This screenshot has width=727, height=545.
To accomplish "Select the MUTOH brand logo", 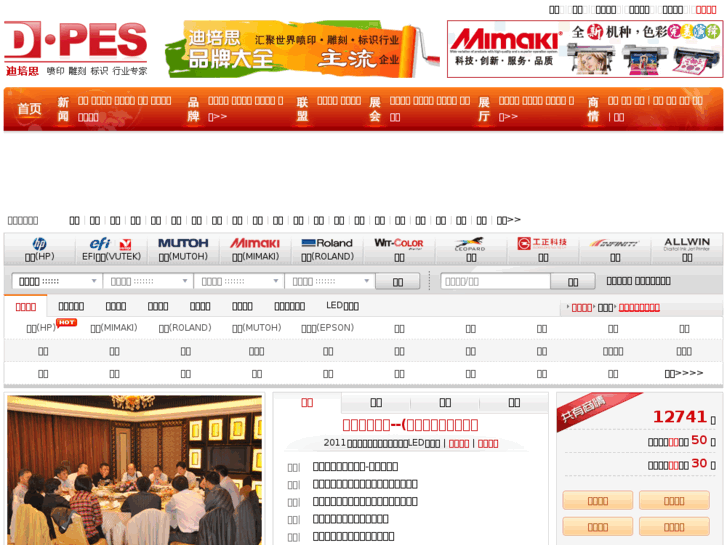I will [x=183, y=243].
